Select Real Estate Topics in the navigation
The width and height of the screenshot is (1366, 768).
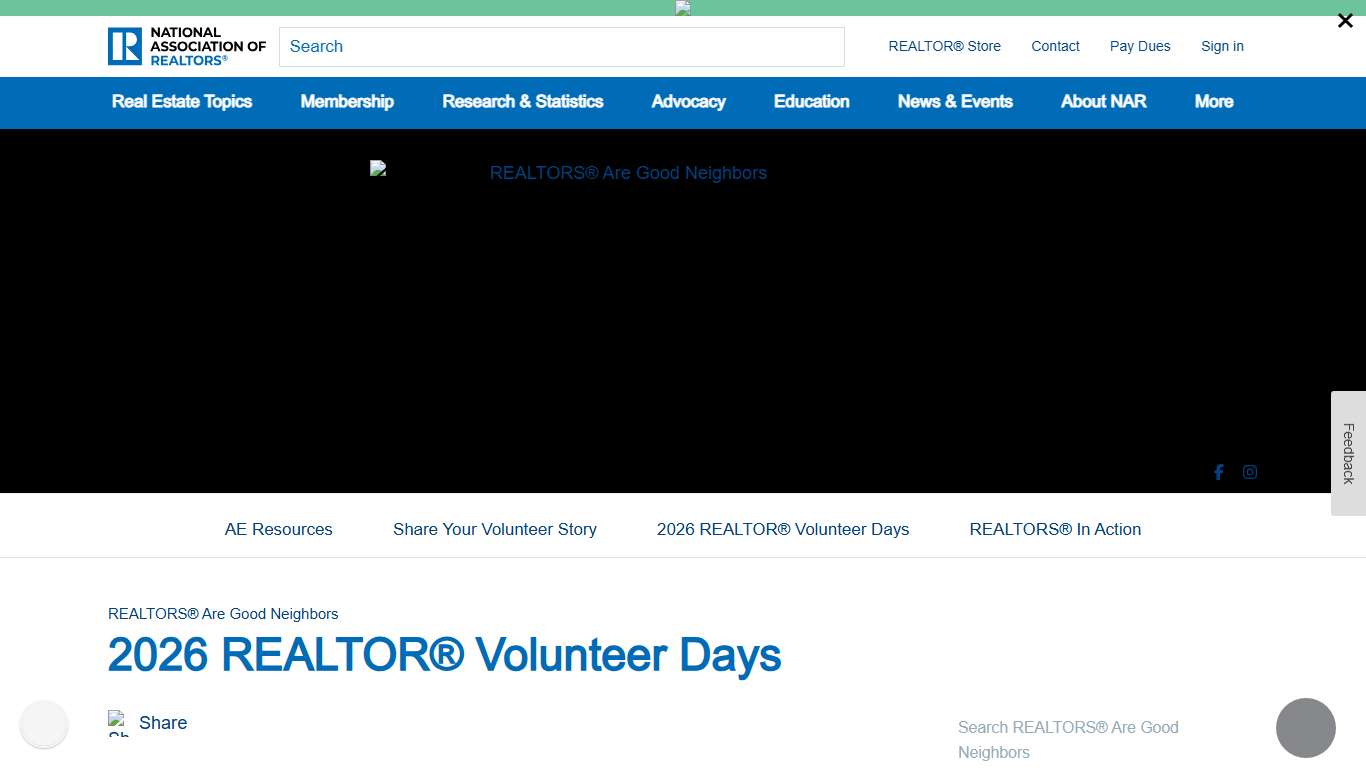point(182,102)
